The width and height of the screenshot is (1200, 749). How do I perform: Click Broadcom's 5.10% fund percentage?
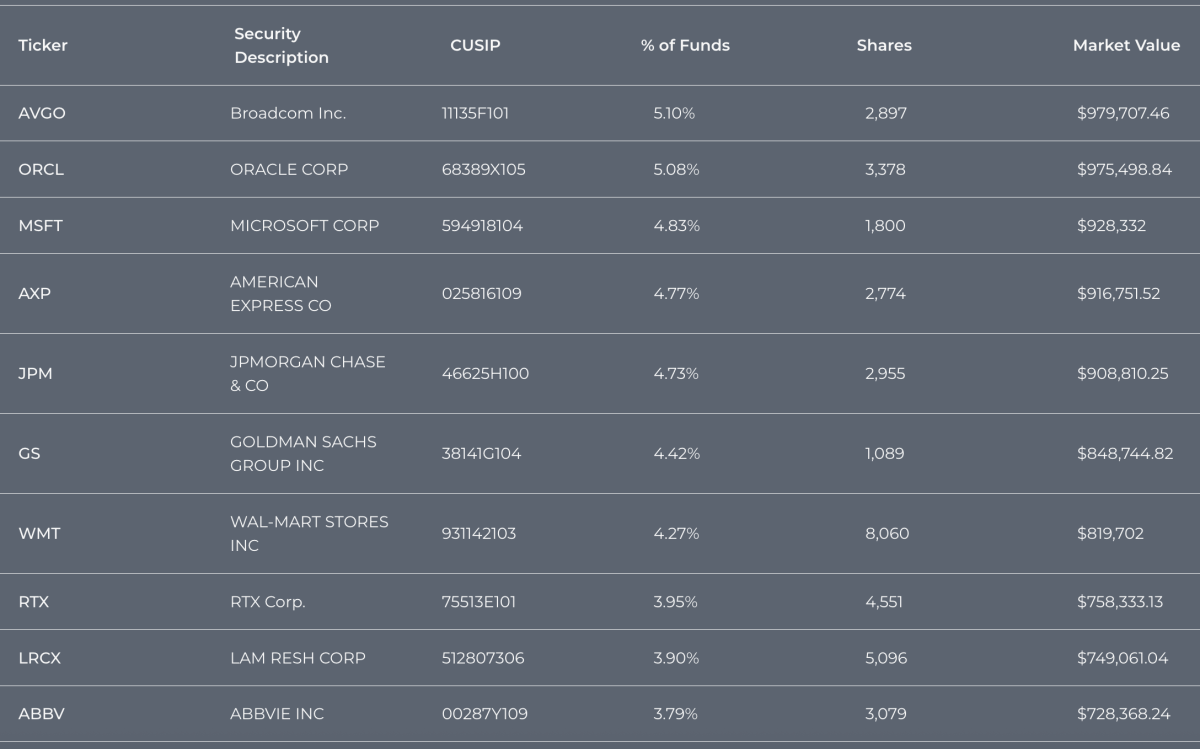pos(673,113)
